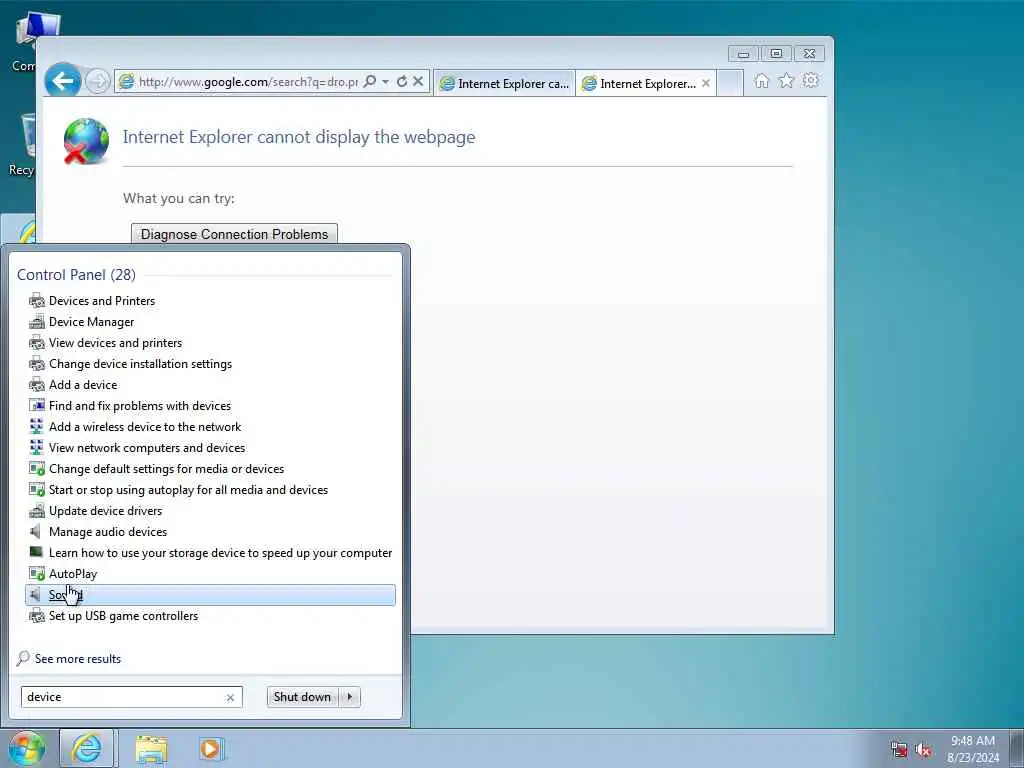The width and height of the screenshot is (1024, 768).
Task: Click the network status tray icon
Action: pyautogui.click(x=899, y=749)
